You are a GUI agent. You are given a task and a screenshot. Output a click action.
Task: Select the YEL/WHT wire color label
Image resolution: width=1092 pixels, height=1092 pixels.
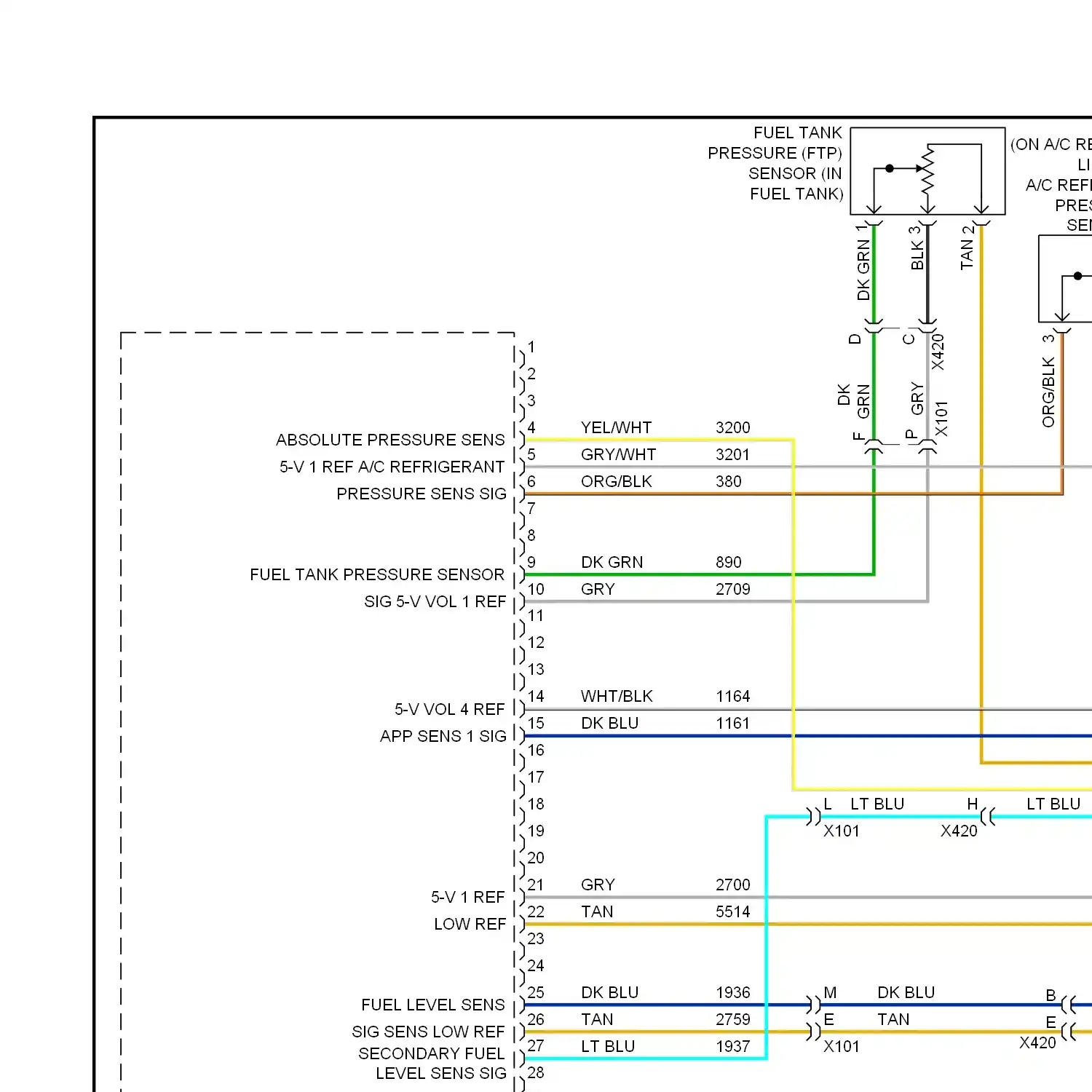coord(616,427)
